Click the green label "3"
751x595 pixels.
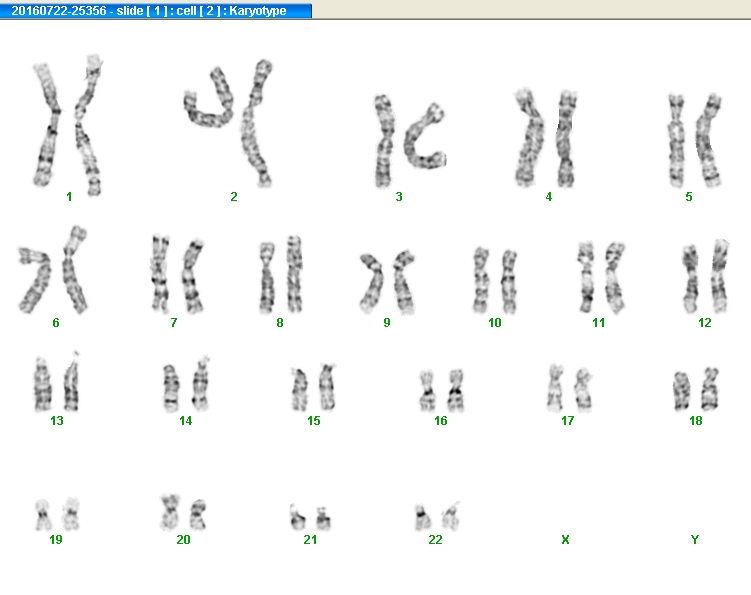click(x=399, y=197)
